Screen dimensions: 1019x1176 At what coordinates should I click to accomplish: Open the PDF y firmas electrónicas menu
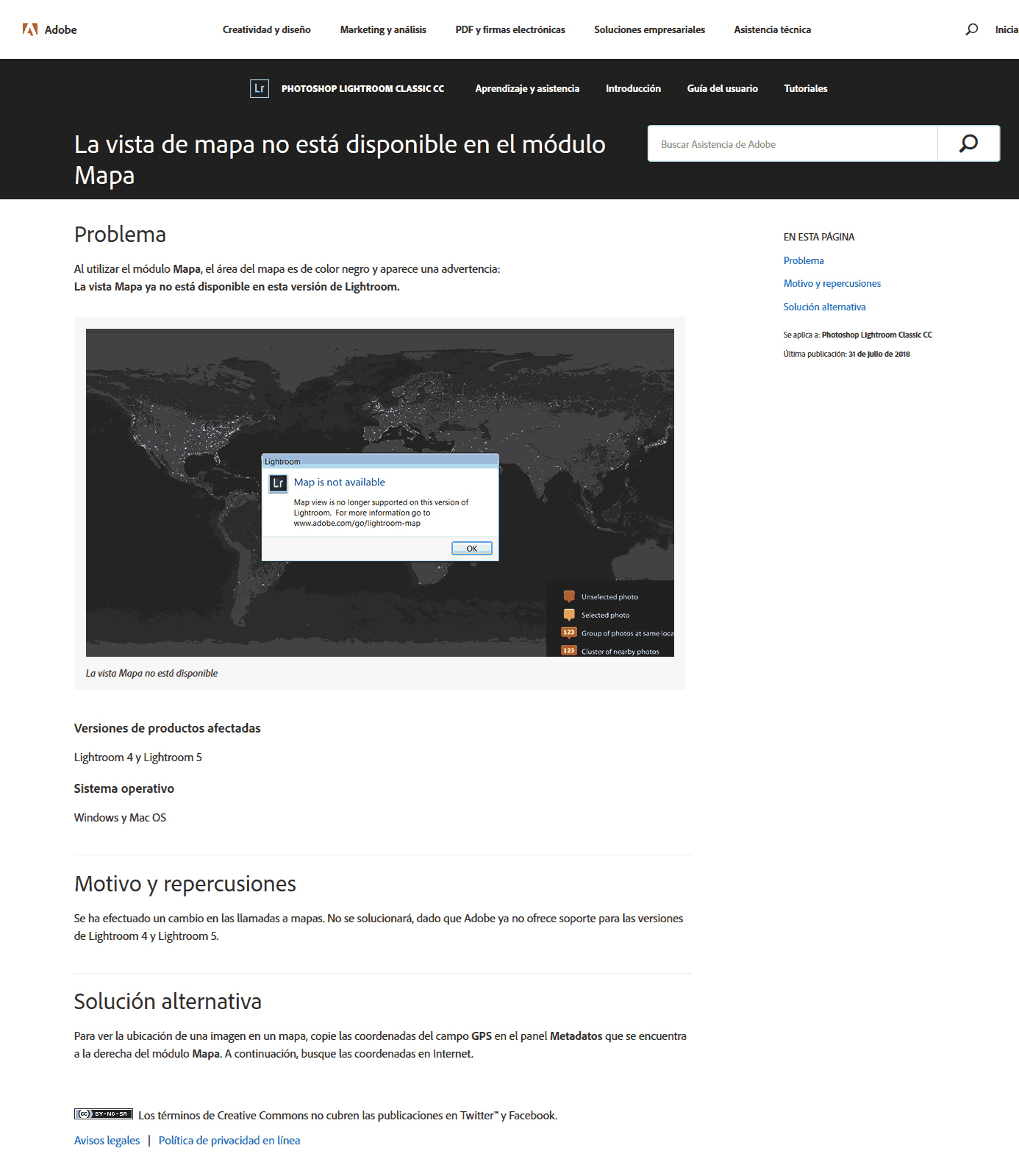pyautogui.click(x=510, y=29)
